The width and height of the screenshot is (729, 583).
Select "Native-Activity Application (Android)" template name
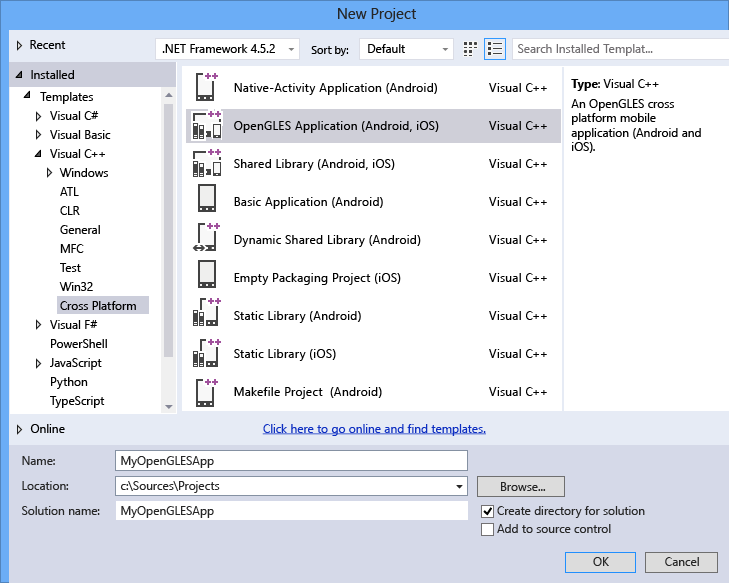pos(335,88)
